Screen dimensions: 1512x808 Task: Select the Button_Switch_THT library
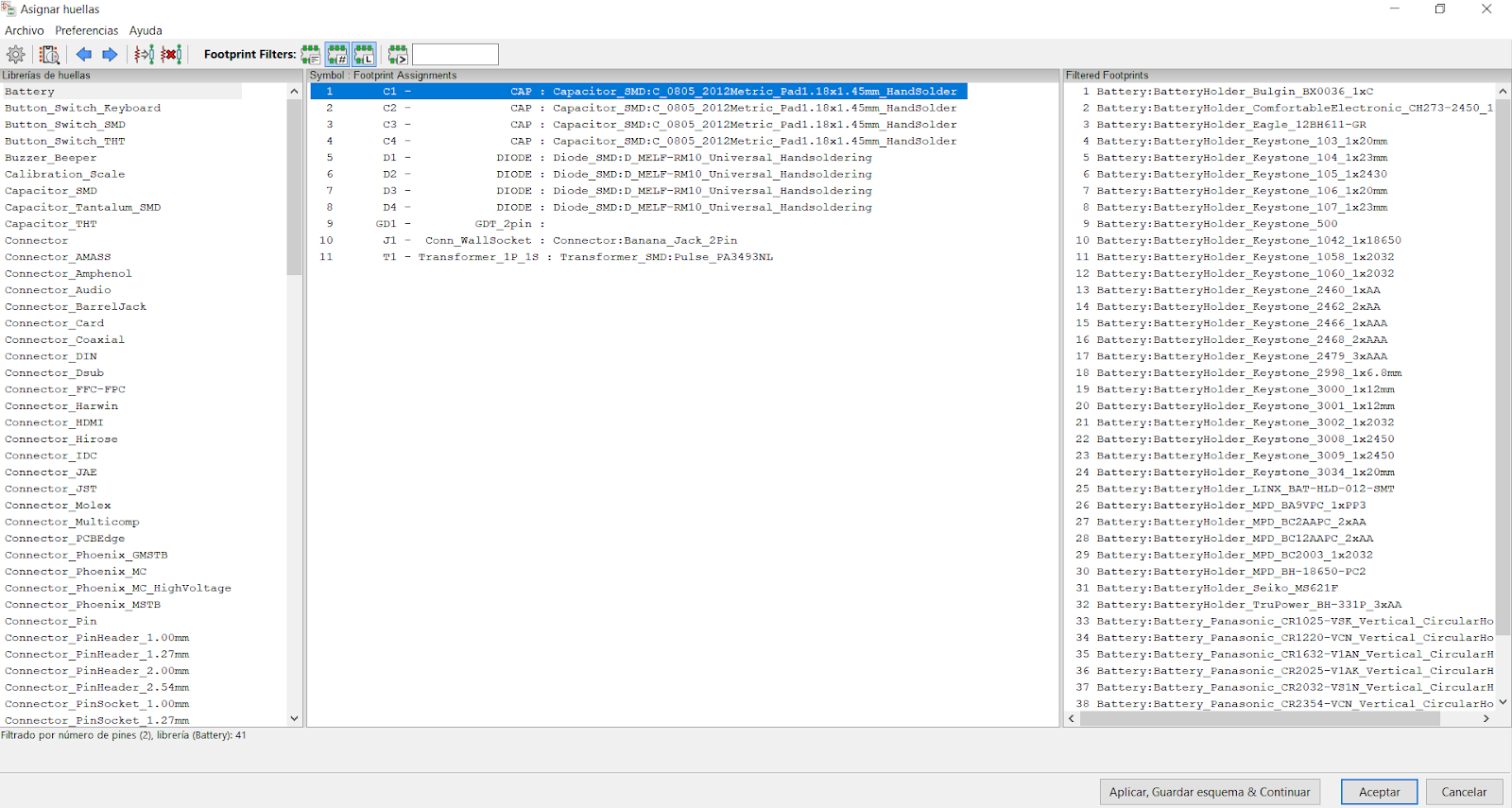click(x=64, y=141)
